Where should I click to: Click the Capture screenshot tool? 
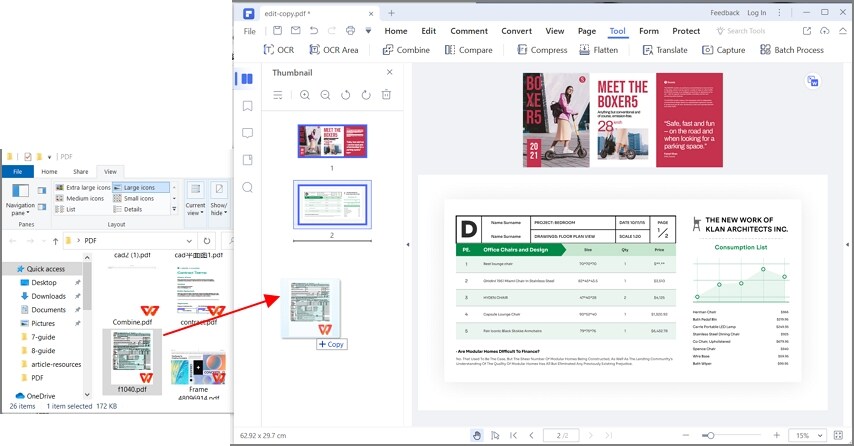(723, 50)
